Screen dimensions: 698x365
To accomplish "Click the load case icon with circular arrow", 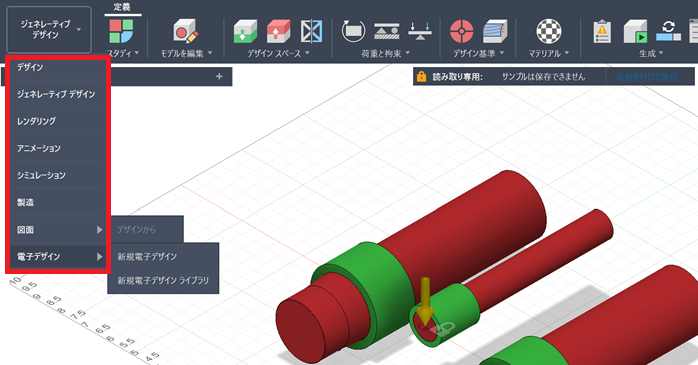I will click(353, 31).
